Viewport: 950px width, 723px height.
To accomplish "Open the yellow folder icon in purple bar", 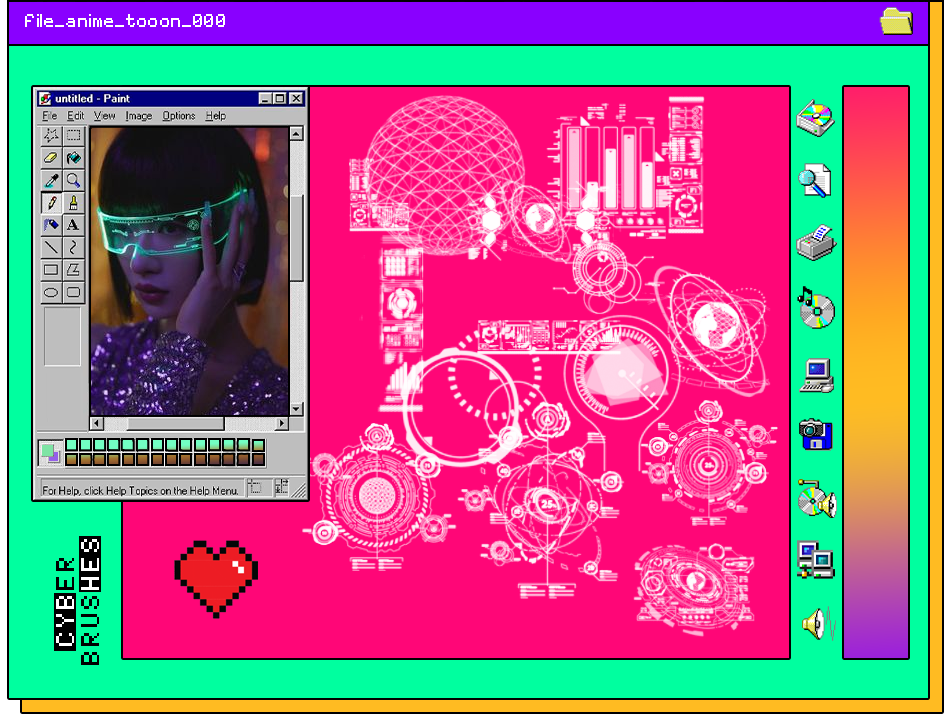I will [896, 21].
